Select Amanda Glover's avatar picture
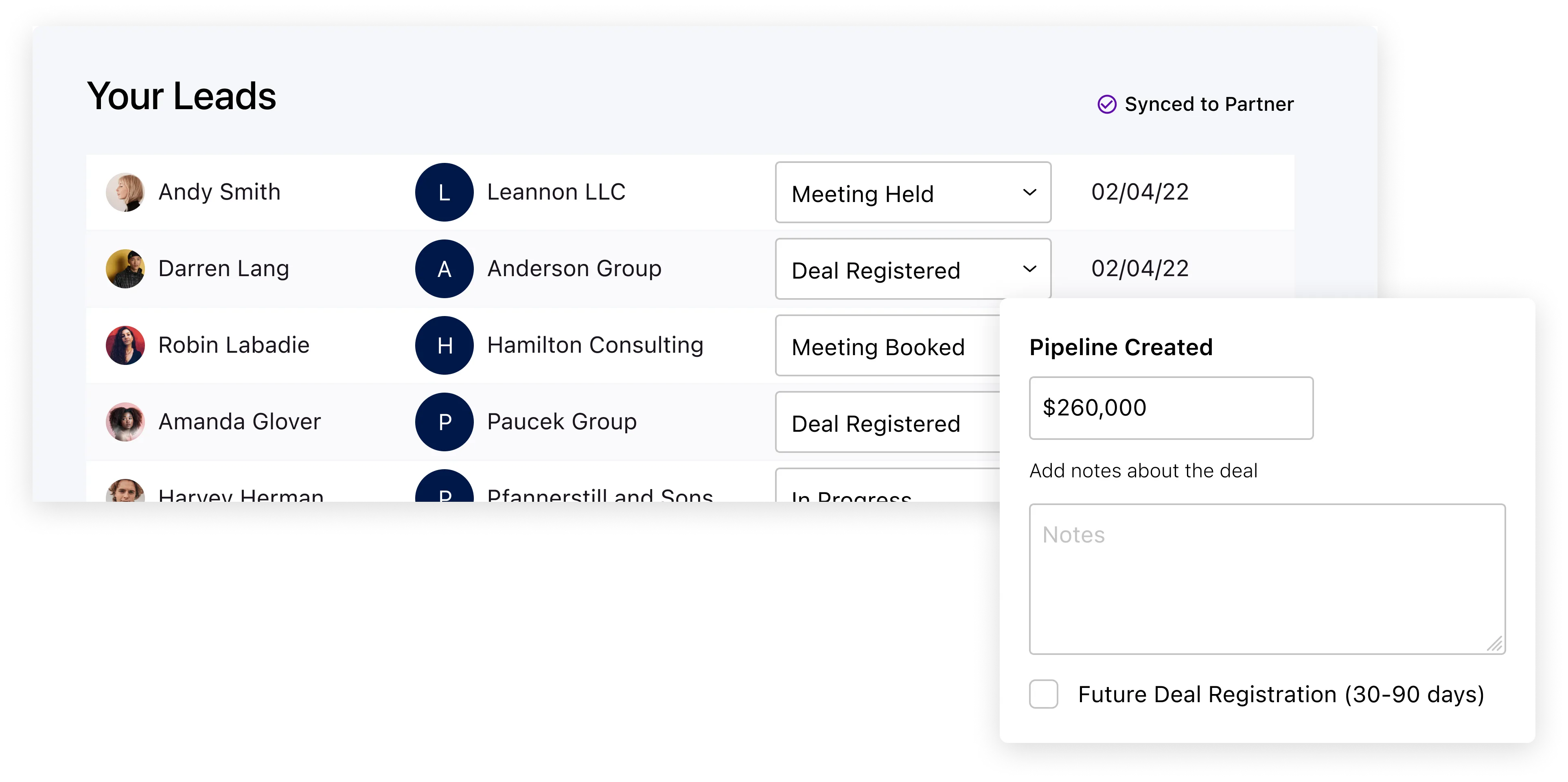 point(125,422)
